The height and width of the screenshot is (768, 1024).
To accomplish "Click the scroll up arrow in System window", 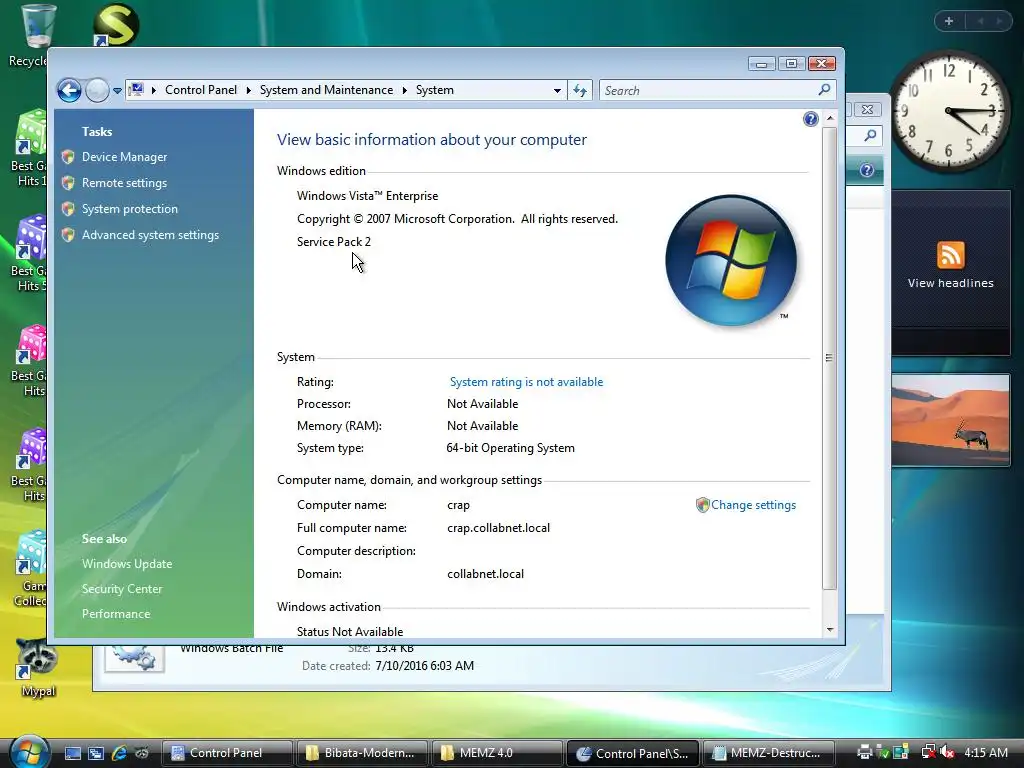I will pyautogui.click(x=829, y=118).
